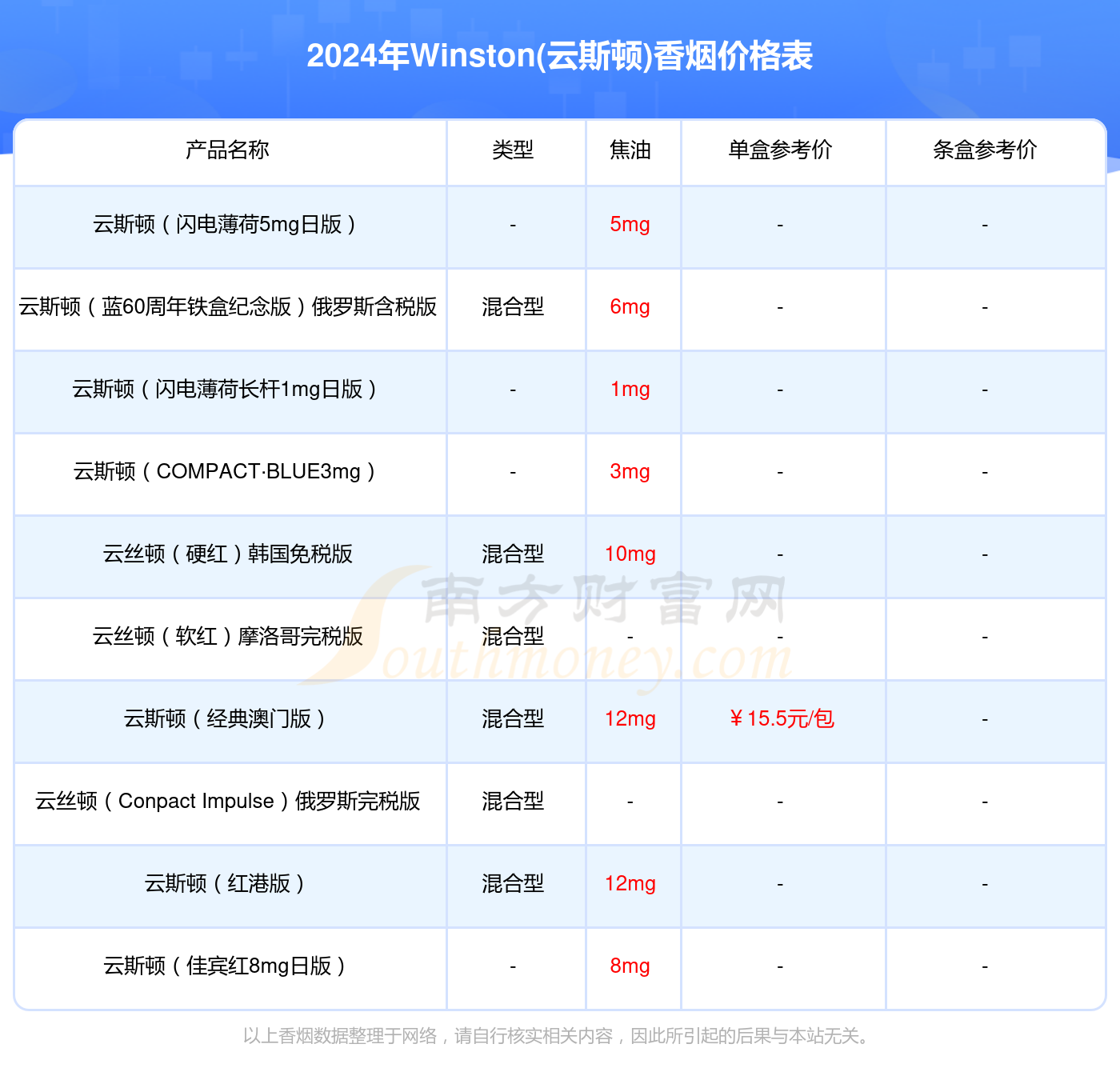Click the 单盒参考价 column header
The height and width of the screenshot is (1080, 1120).
tap(780, 150)
